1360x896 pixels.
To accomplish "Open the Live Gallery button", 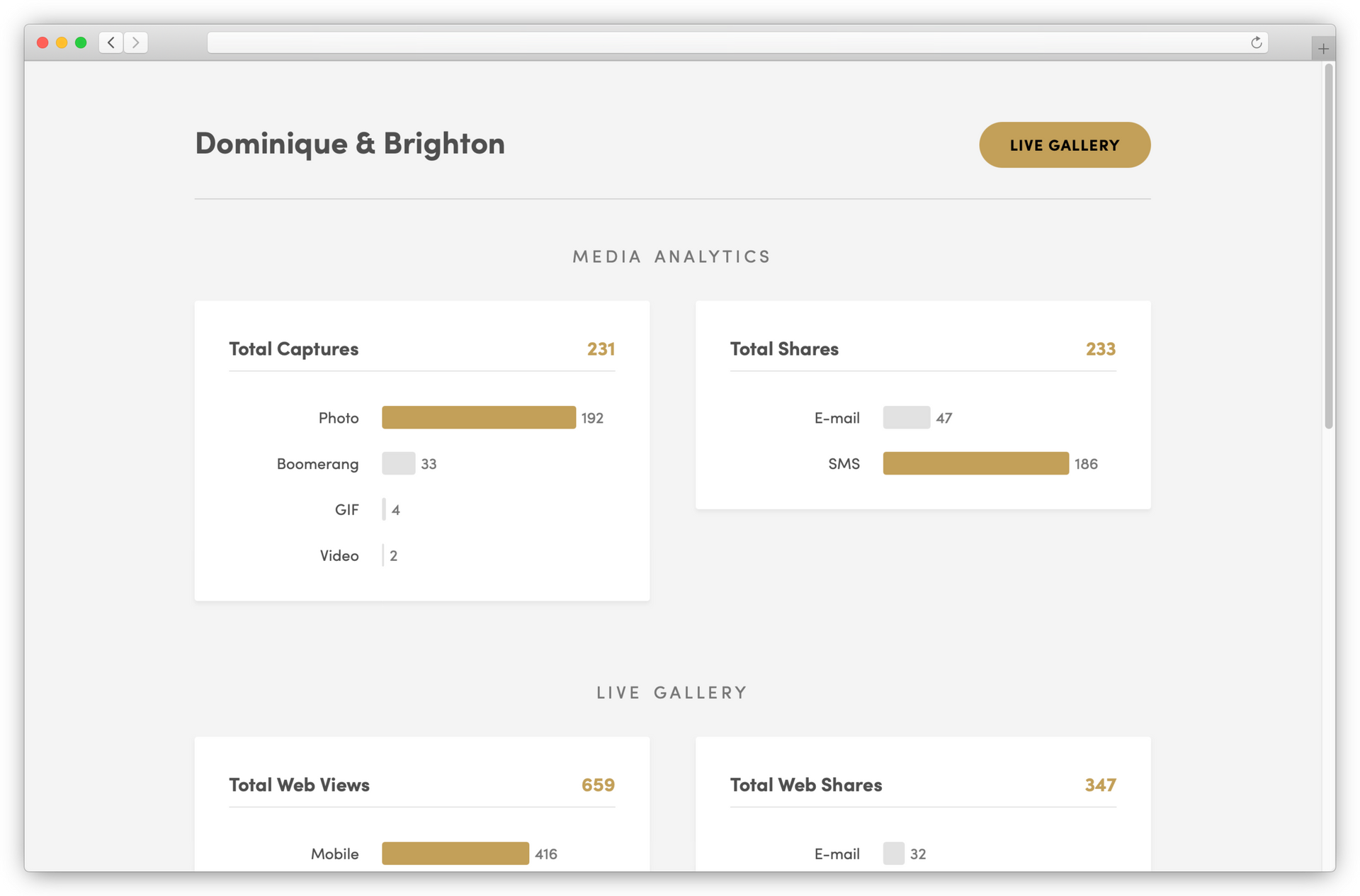I will [1064, 145].
